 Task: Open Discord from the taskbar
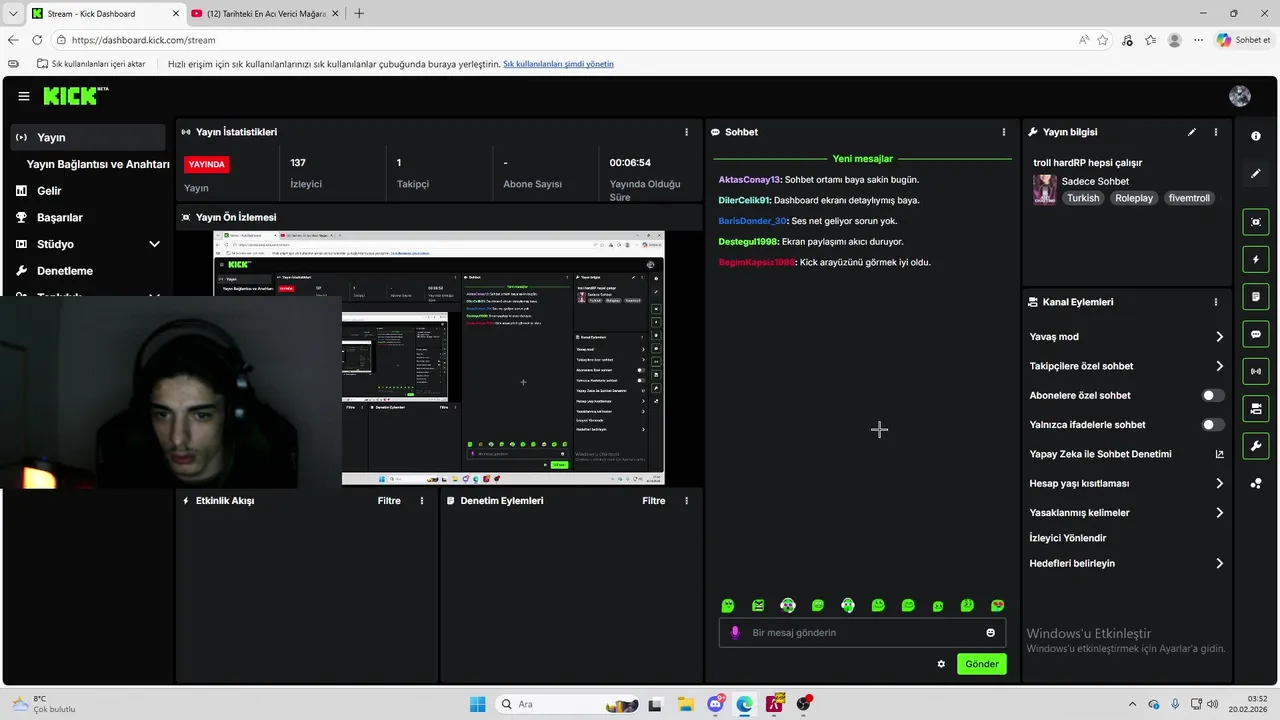tap(715, 704)
